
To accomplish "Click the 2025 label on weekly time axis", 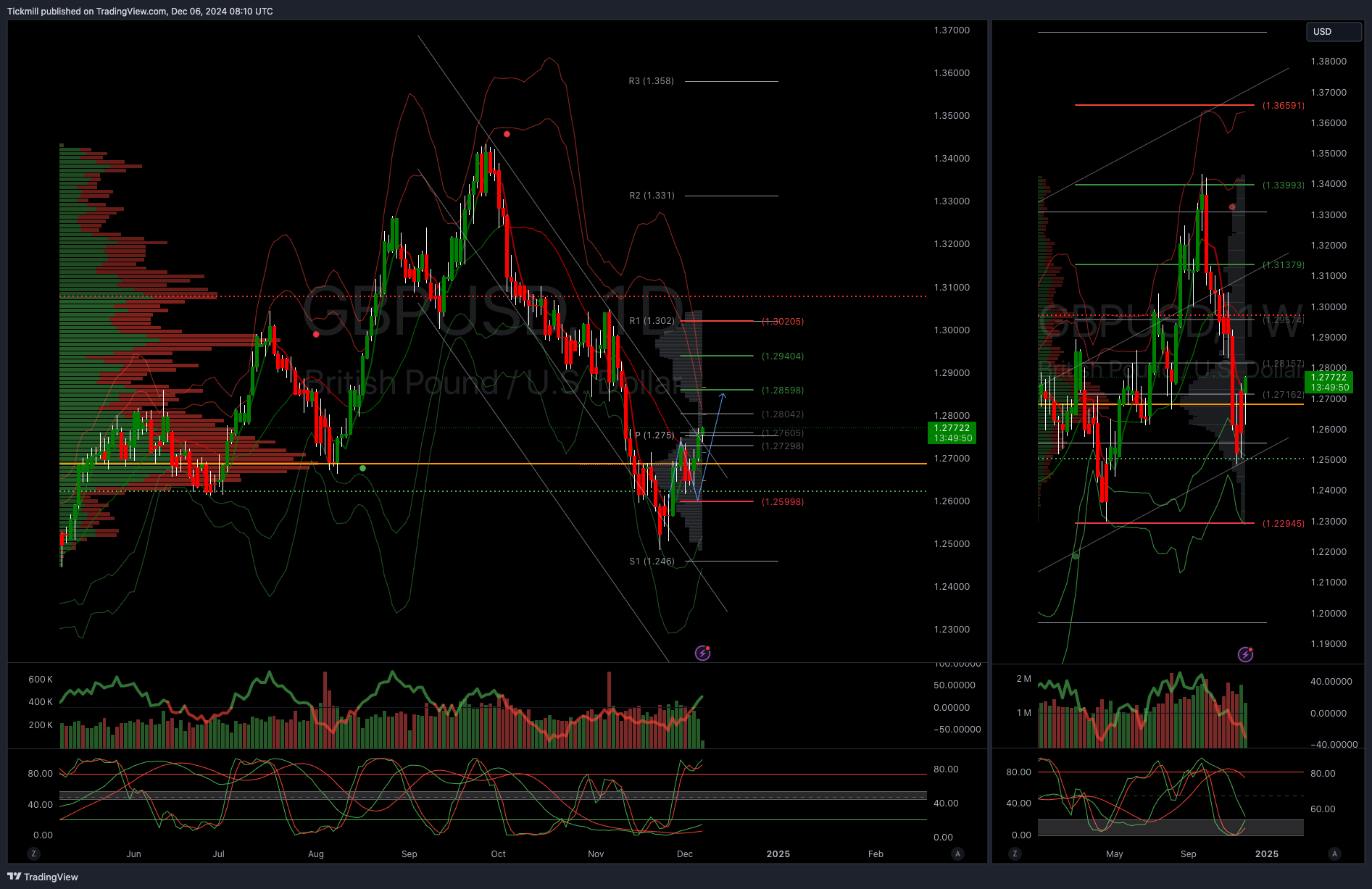I will pos(1267,854).
